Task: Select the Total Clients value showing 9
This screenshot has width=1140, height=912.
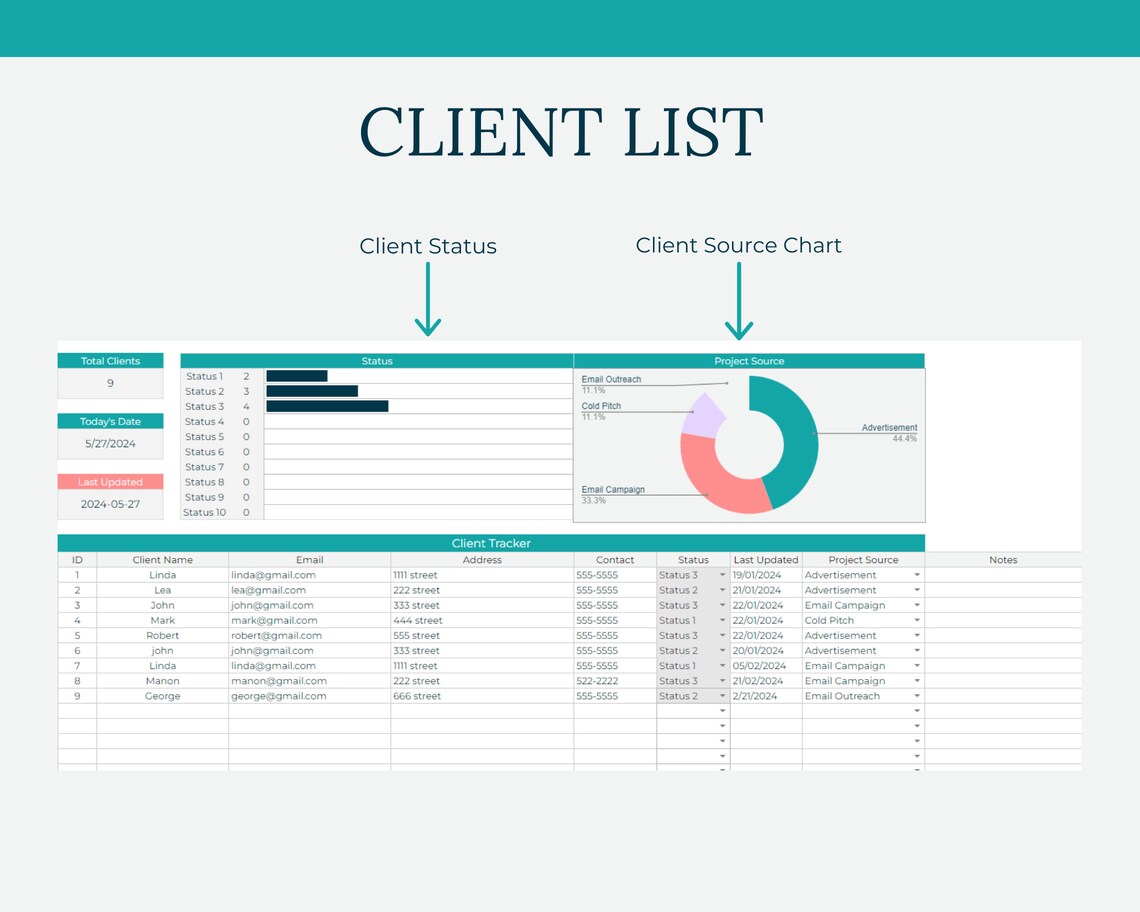Action: click(110, 381)
